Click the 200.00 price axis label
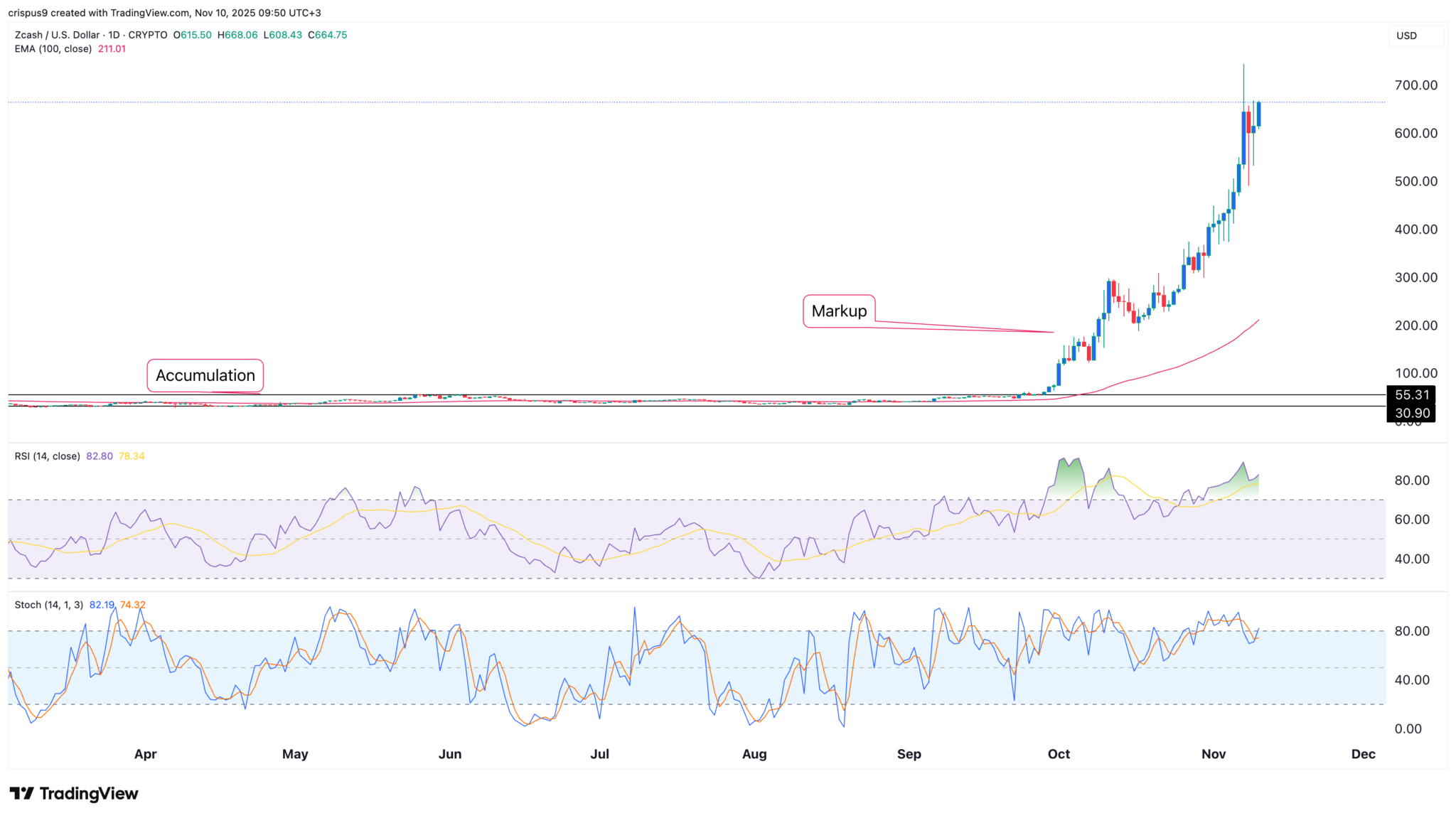The height and width of the screenshot is (818, 1456). click(1415, 325)
